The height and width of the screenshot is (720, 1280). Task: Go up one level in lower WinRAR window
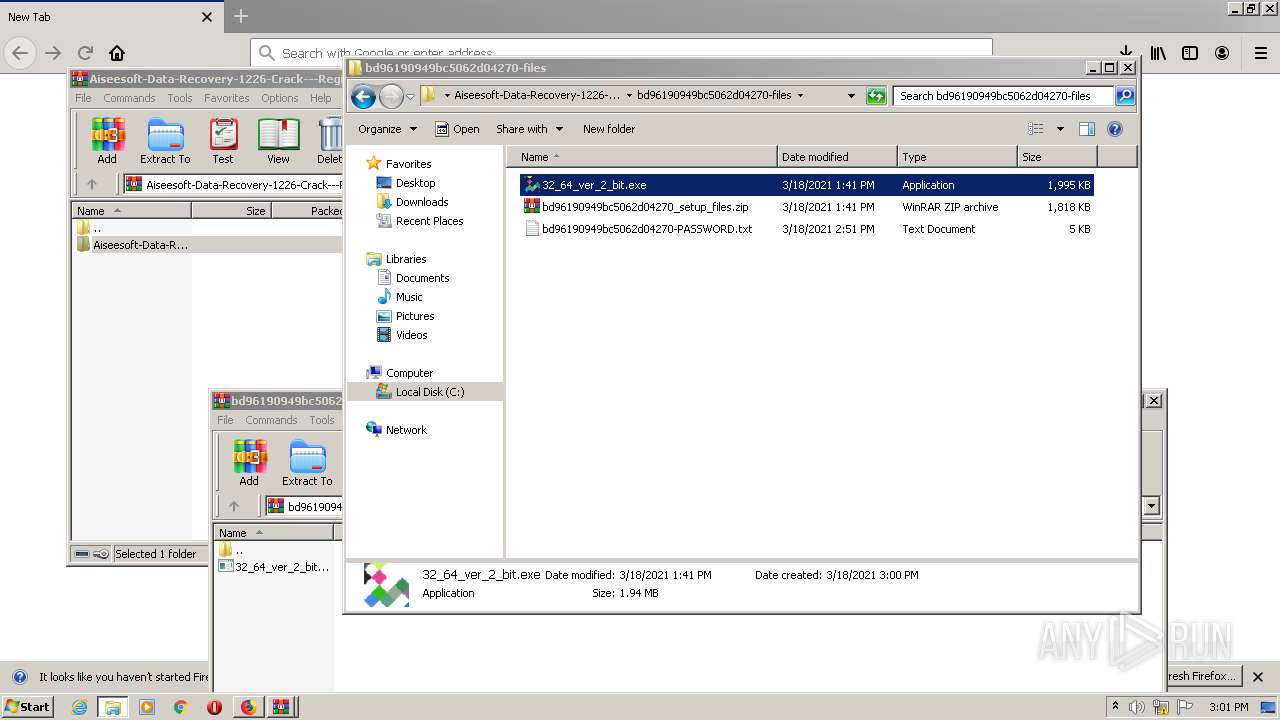pyautogui.click(x=234, y=506)
